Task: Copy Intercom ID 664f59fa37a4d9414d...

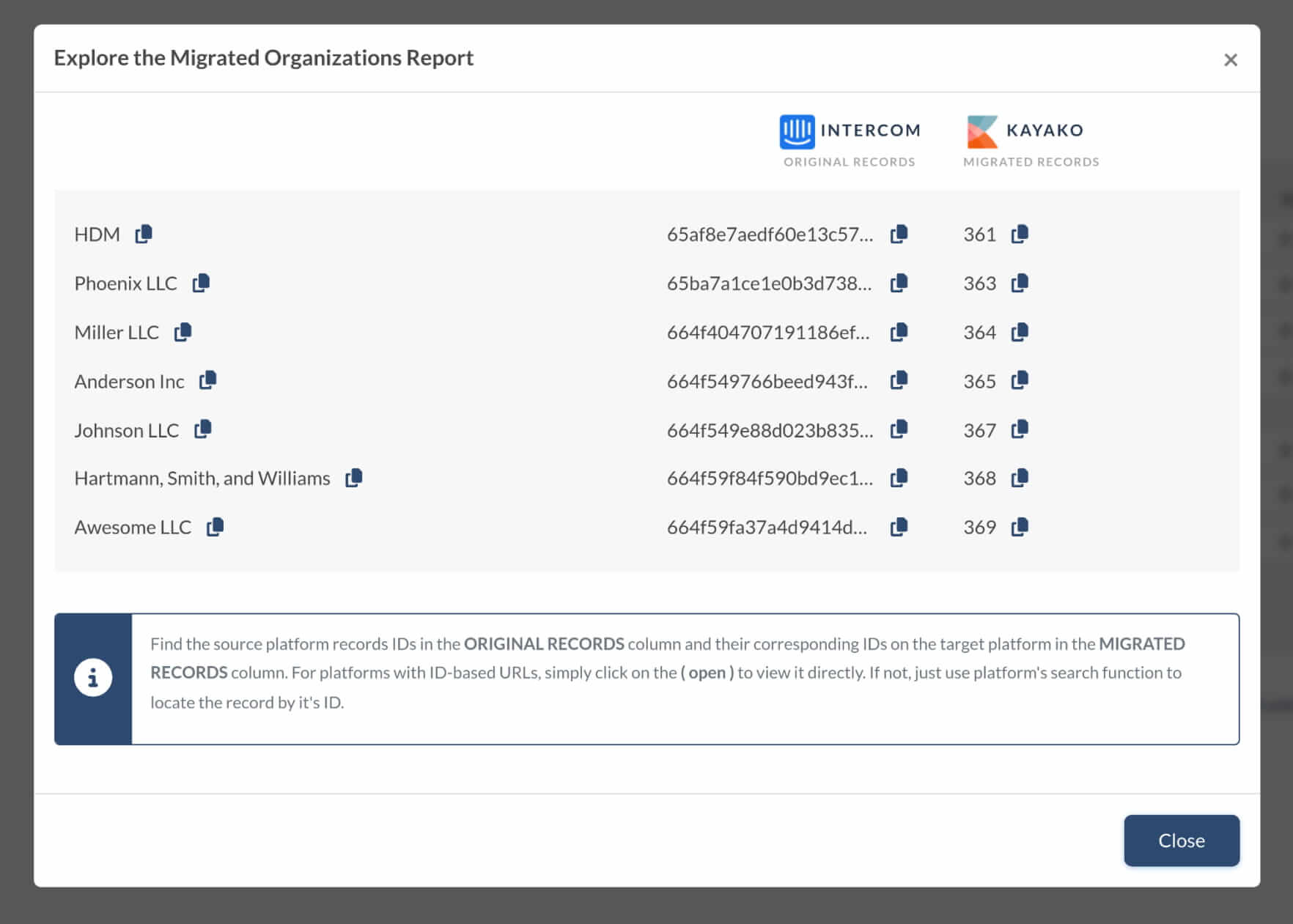Action: click(899, 527)
